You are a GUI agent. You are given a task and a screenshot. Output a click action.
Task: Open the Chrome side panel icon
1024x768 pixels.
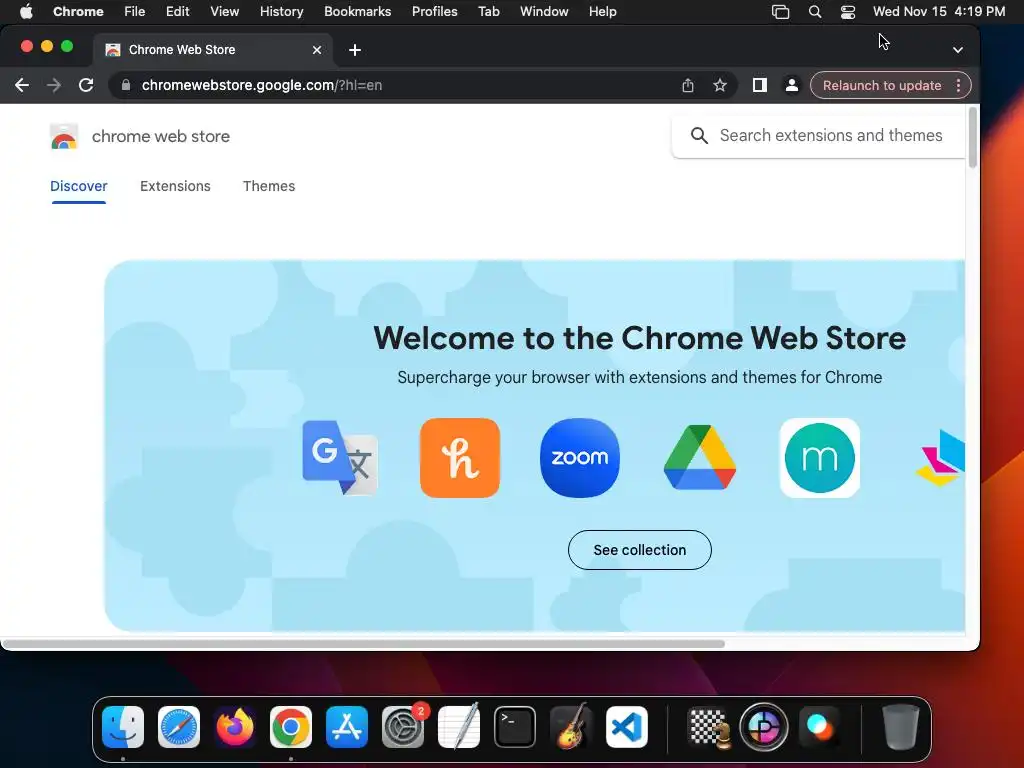click(760, 85)
